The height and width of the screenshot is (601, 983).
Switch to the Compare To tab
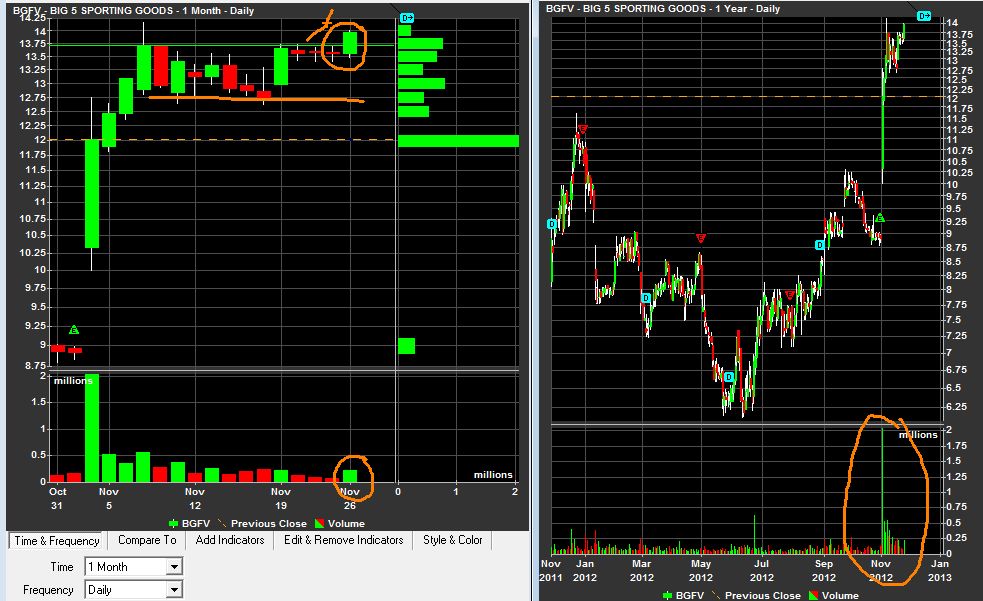[147, 540]
